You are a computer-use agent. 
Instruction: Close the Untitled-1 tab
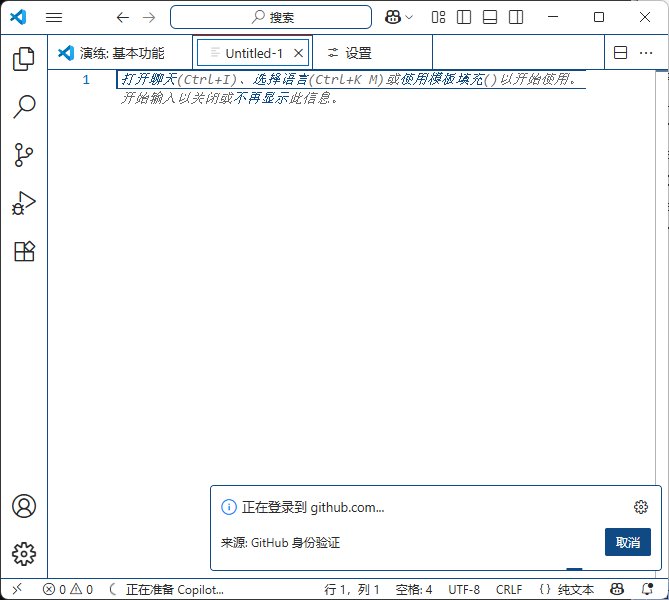(x=299, y=53)
